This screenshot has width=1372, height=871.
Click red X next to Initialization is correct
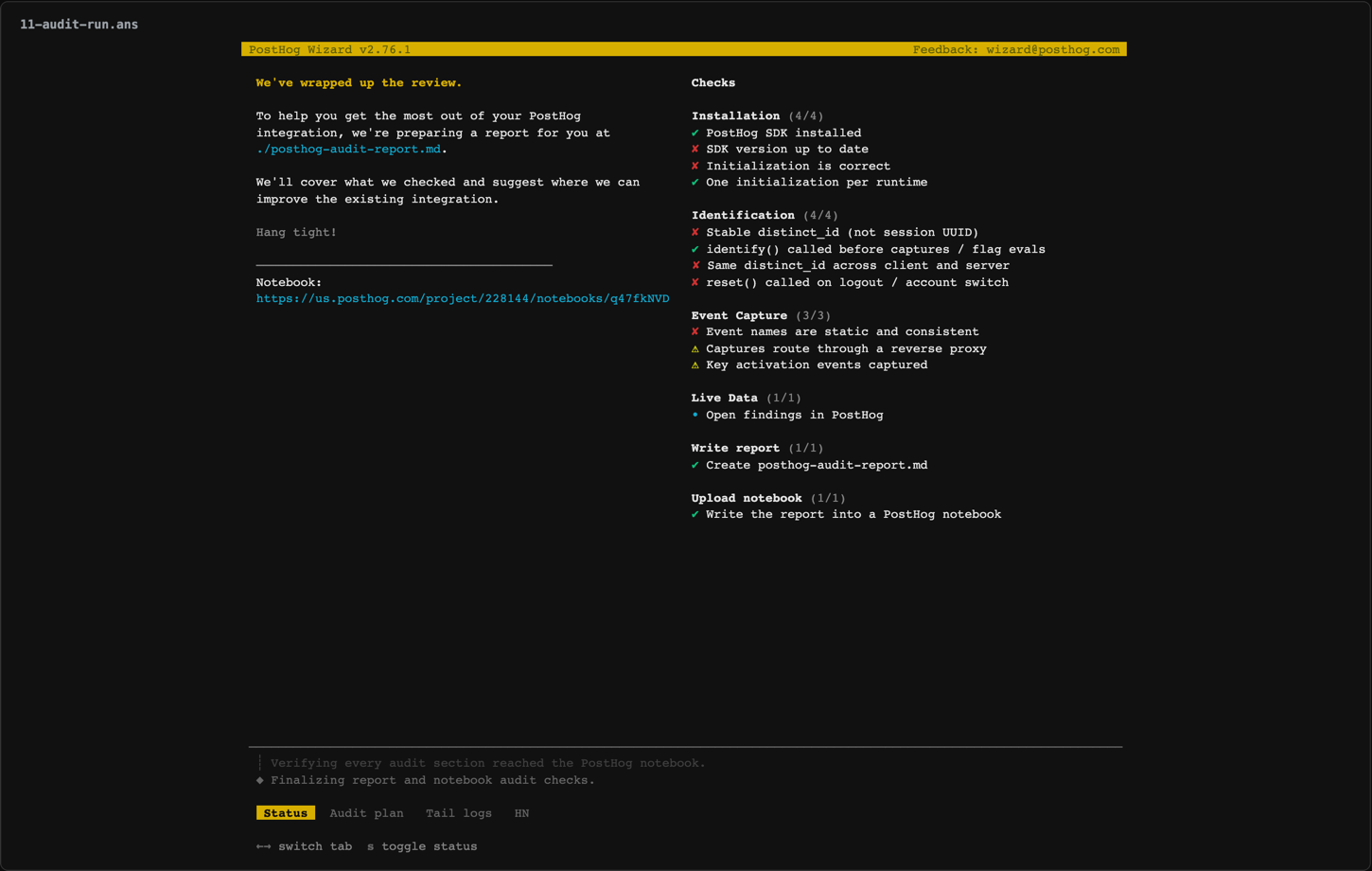click(695, 167)
